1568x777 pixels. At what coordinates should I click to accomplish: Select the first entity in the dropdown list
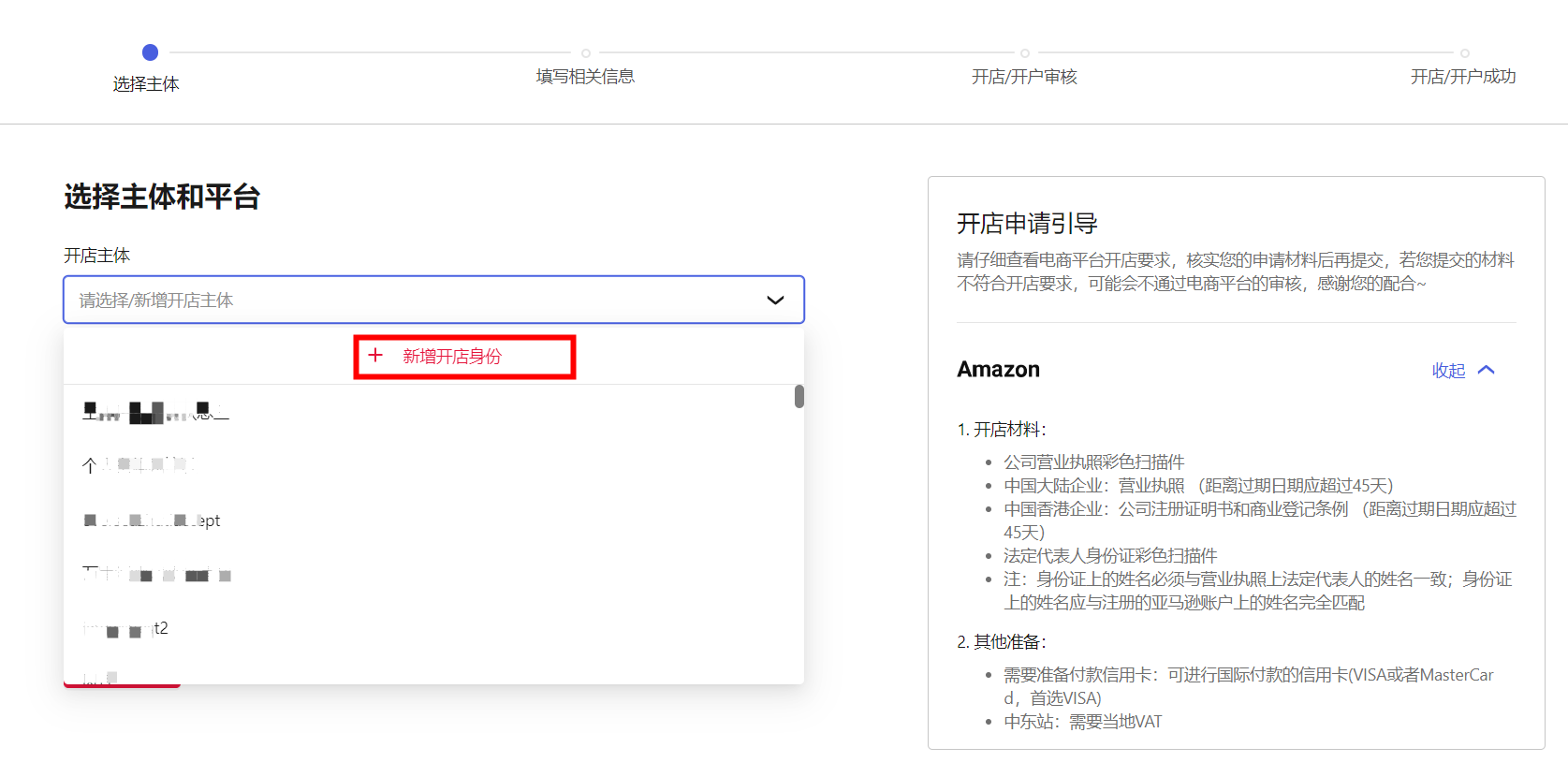point(155,412)
